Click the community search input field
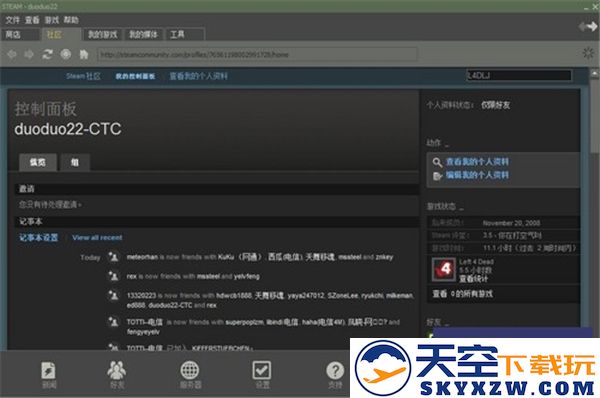Viewport: 600px width, 398px height. point(519,75)
